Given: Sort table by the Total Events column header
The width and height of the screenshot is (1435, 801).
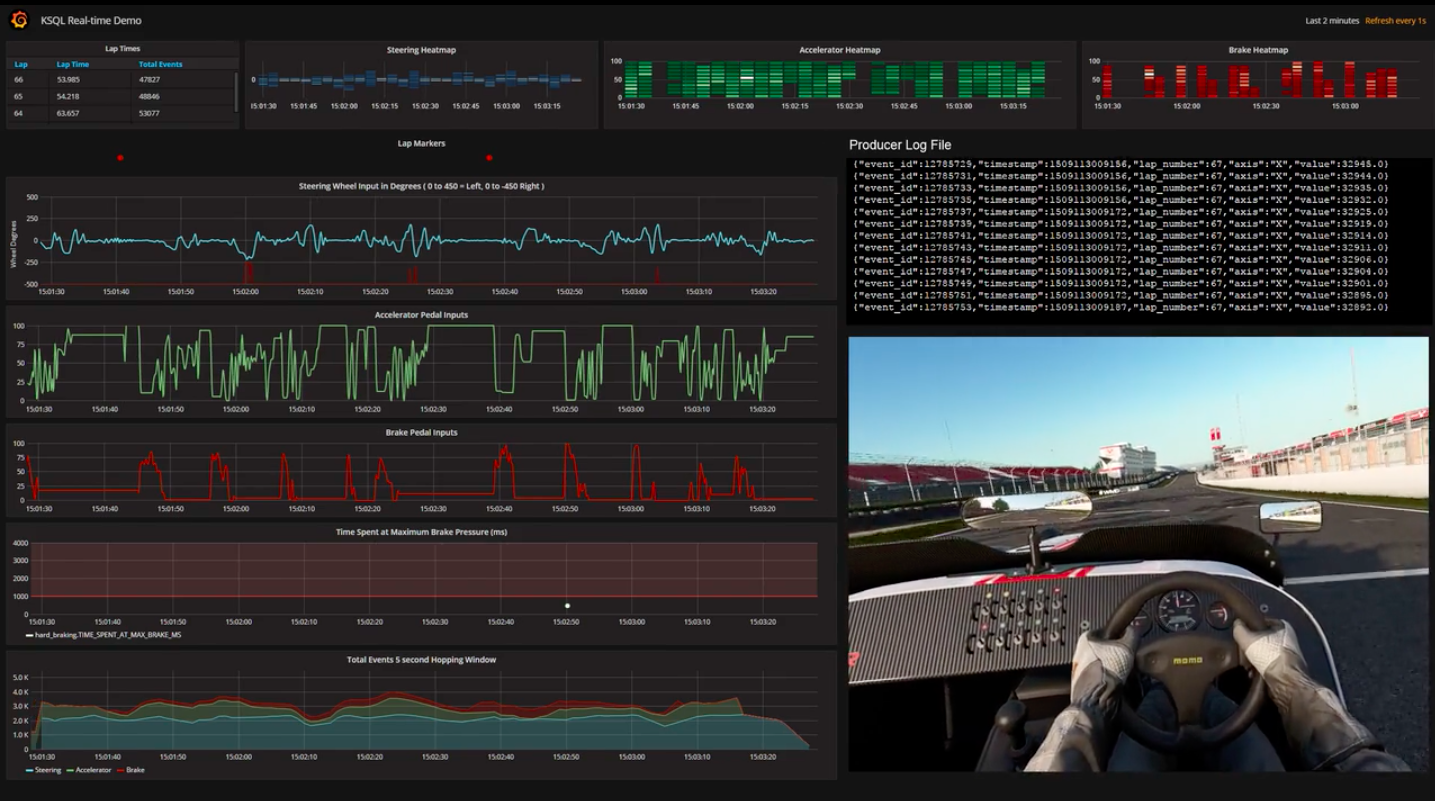Looking at the screenshot, I should (160, 64).
